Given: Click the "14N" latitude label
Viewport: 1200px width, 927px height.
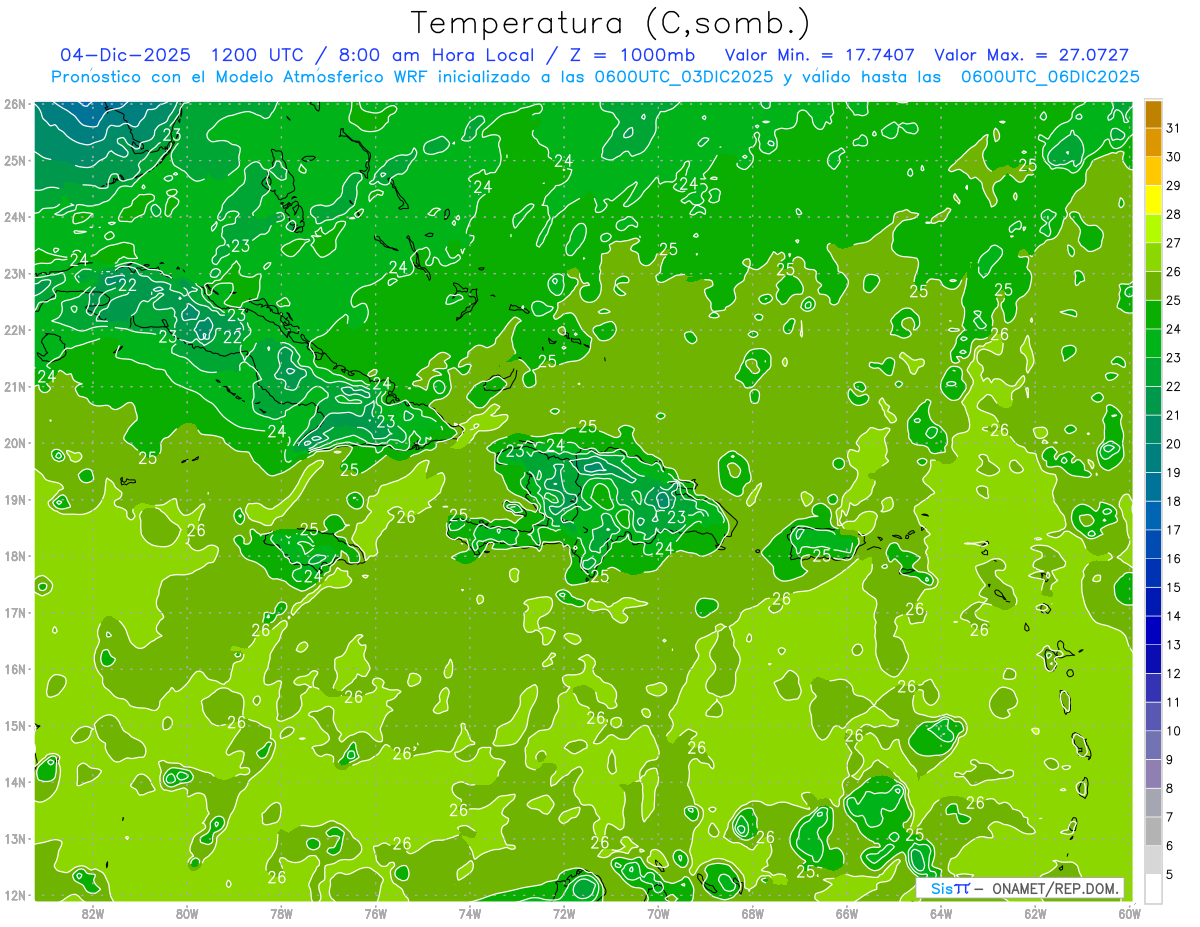Looking at the screenshot, I should pyautogui.click(x=15, y=782).
